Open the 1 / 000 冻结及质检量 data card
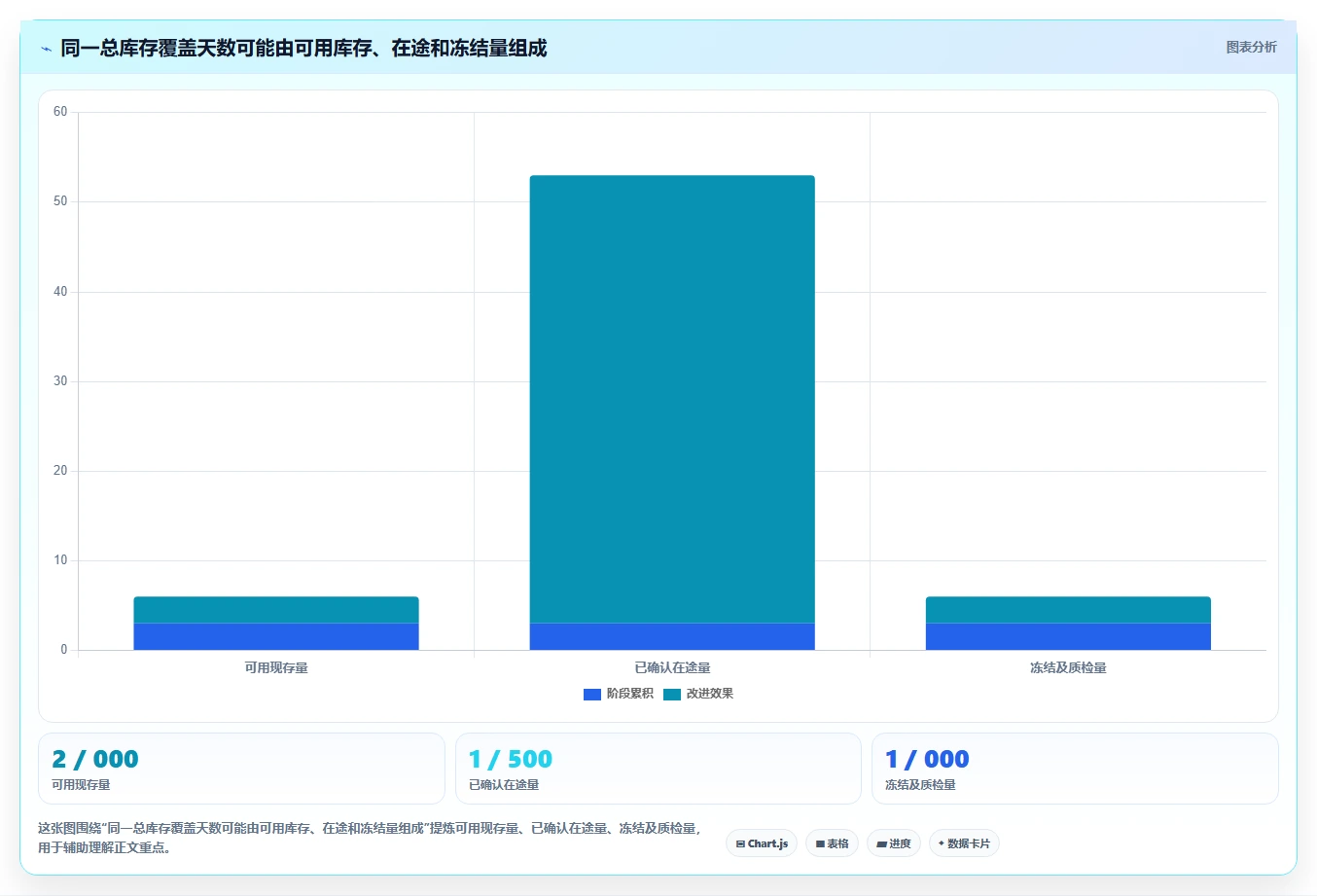Image resolution: width=1317 pixels, height=896 pixels. coord(1075,769)
